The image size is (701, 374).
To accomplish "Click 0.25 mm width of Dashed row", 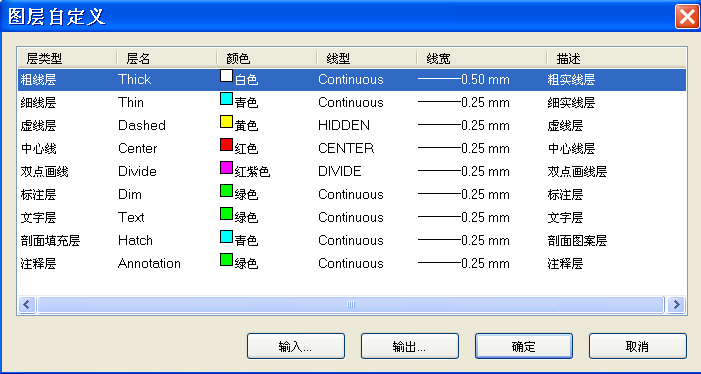I will pos(464,126).
